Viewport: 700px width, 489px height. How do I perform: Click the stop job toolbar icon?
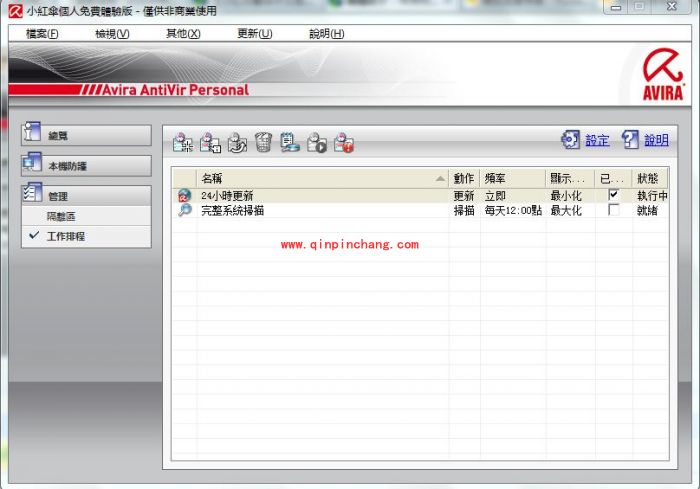click(x=344, y=143)
